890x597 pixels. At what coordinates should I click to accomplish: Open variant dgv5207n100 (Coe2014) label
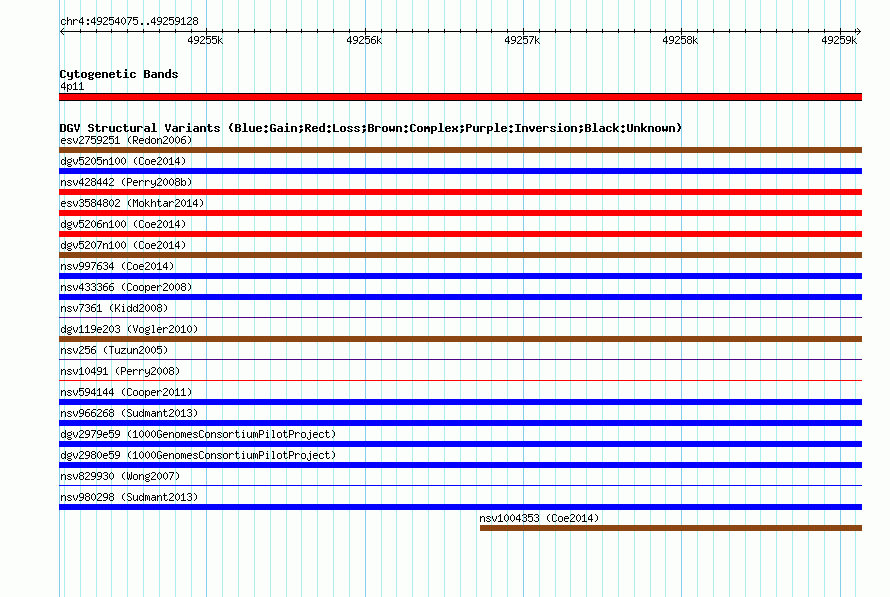coord(123,245)
